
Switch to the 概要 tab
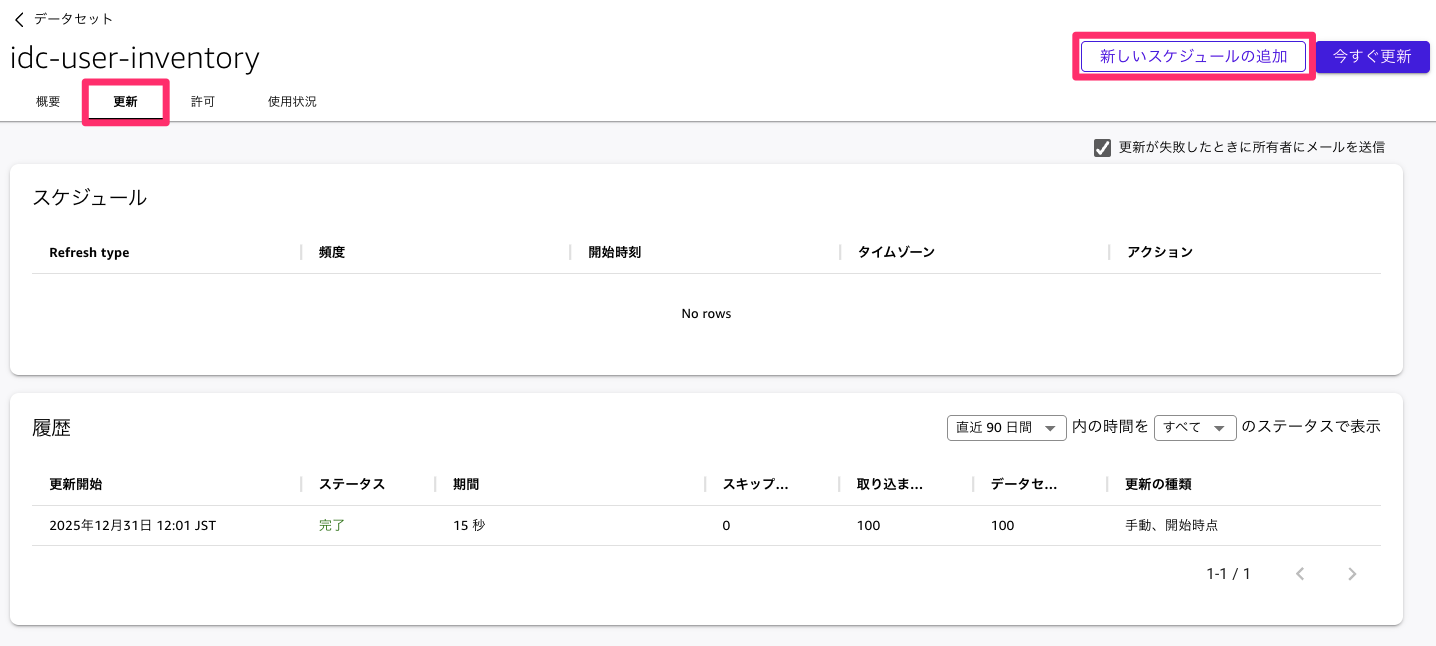pyautogui.click(x=46, y=101)
